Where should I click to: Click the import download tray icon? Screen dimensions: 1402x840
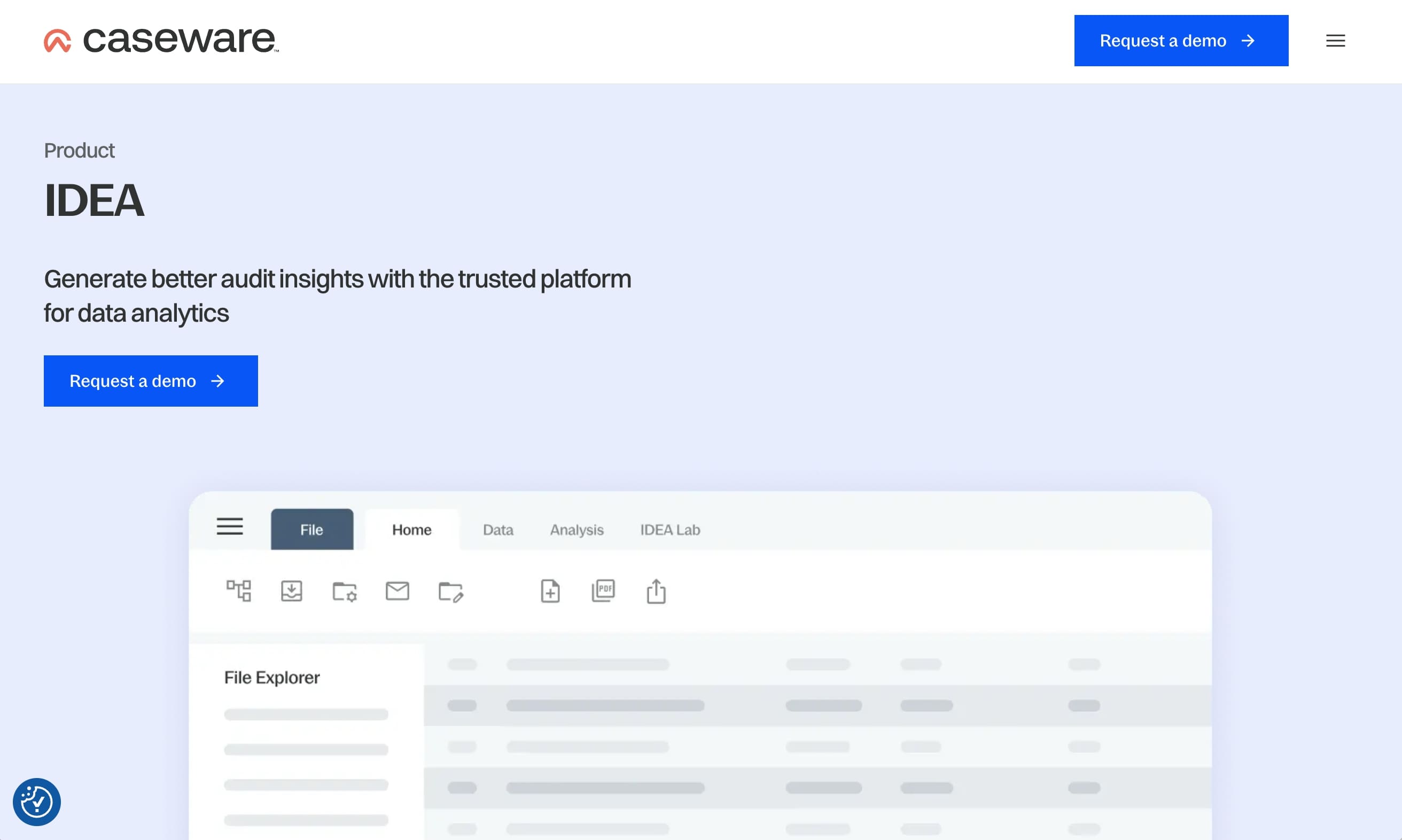pos(292,591)
